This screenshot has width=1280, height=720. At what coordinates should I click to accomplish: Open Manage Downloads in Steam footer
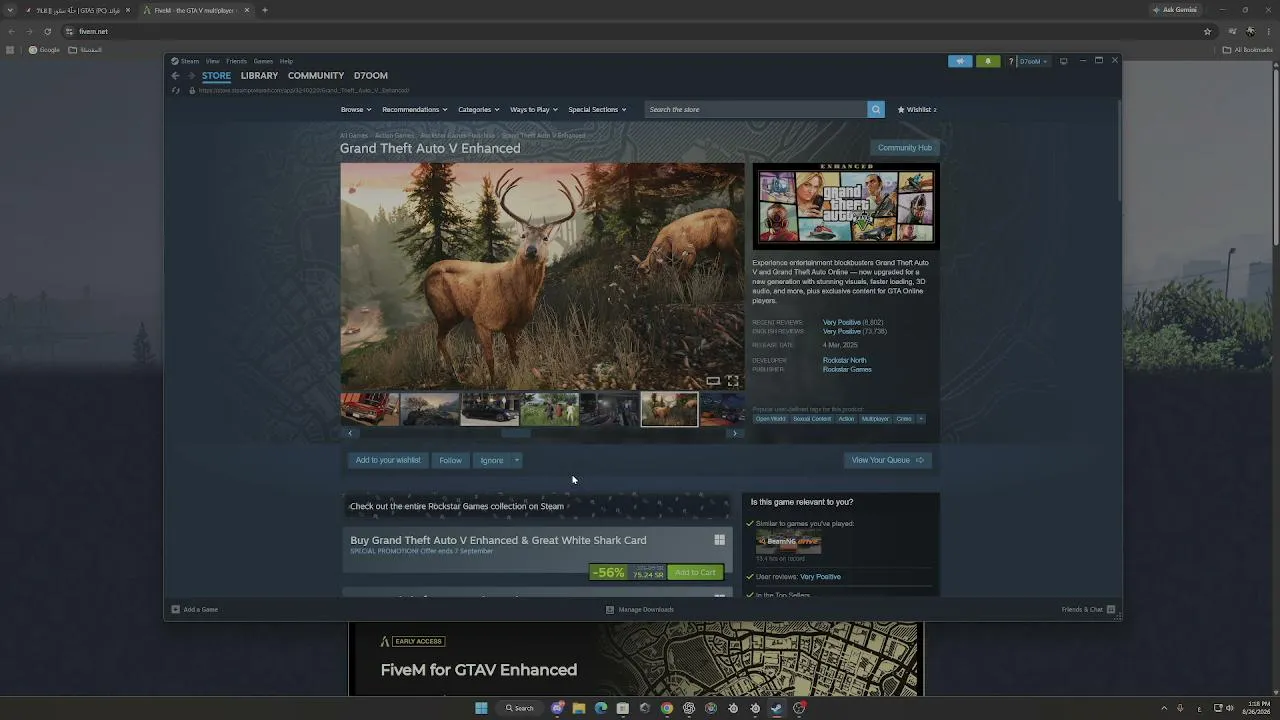(x=640, y=609)
